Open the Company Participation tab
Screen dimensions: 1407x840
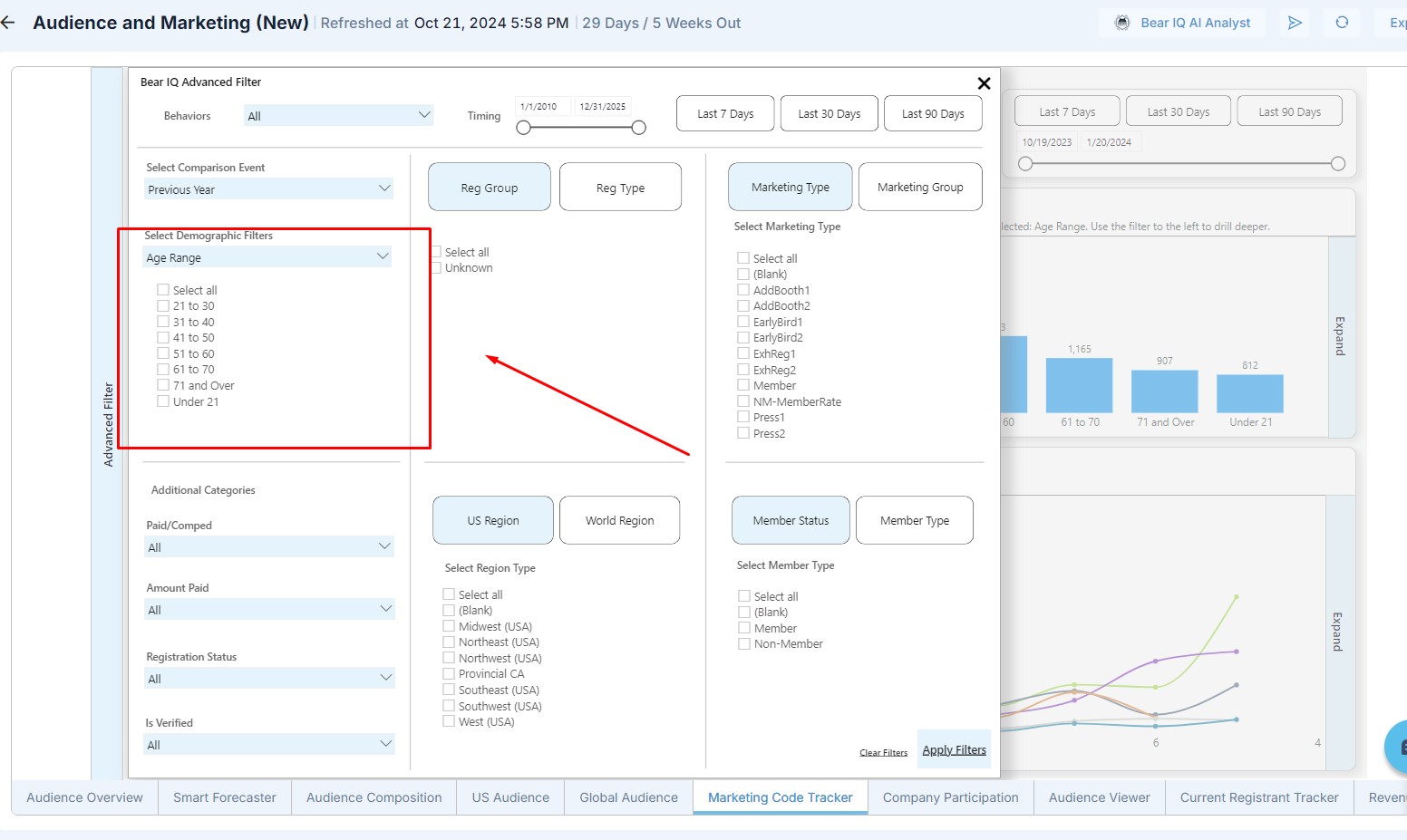(951, 797)
